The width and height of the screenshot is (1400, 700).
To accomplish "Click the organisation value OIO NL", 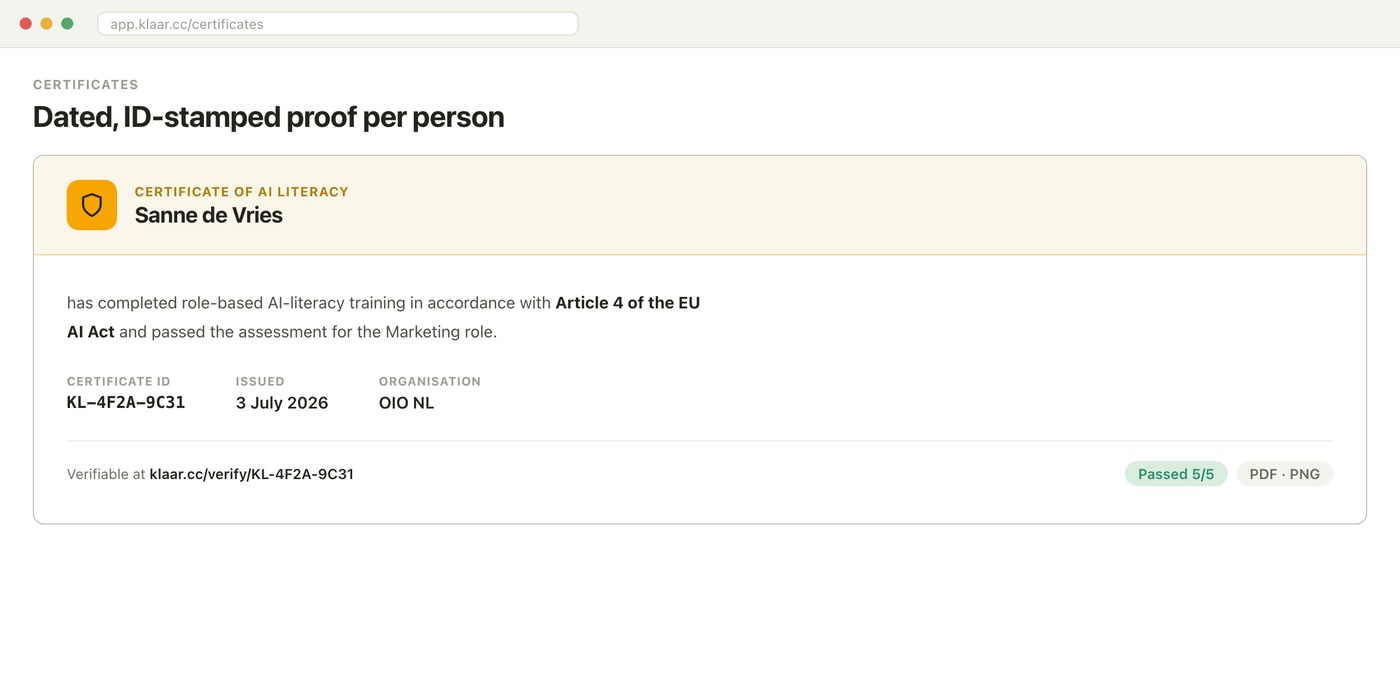I will [406, 403].
